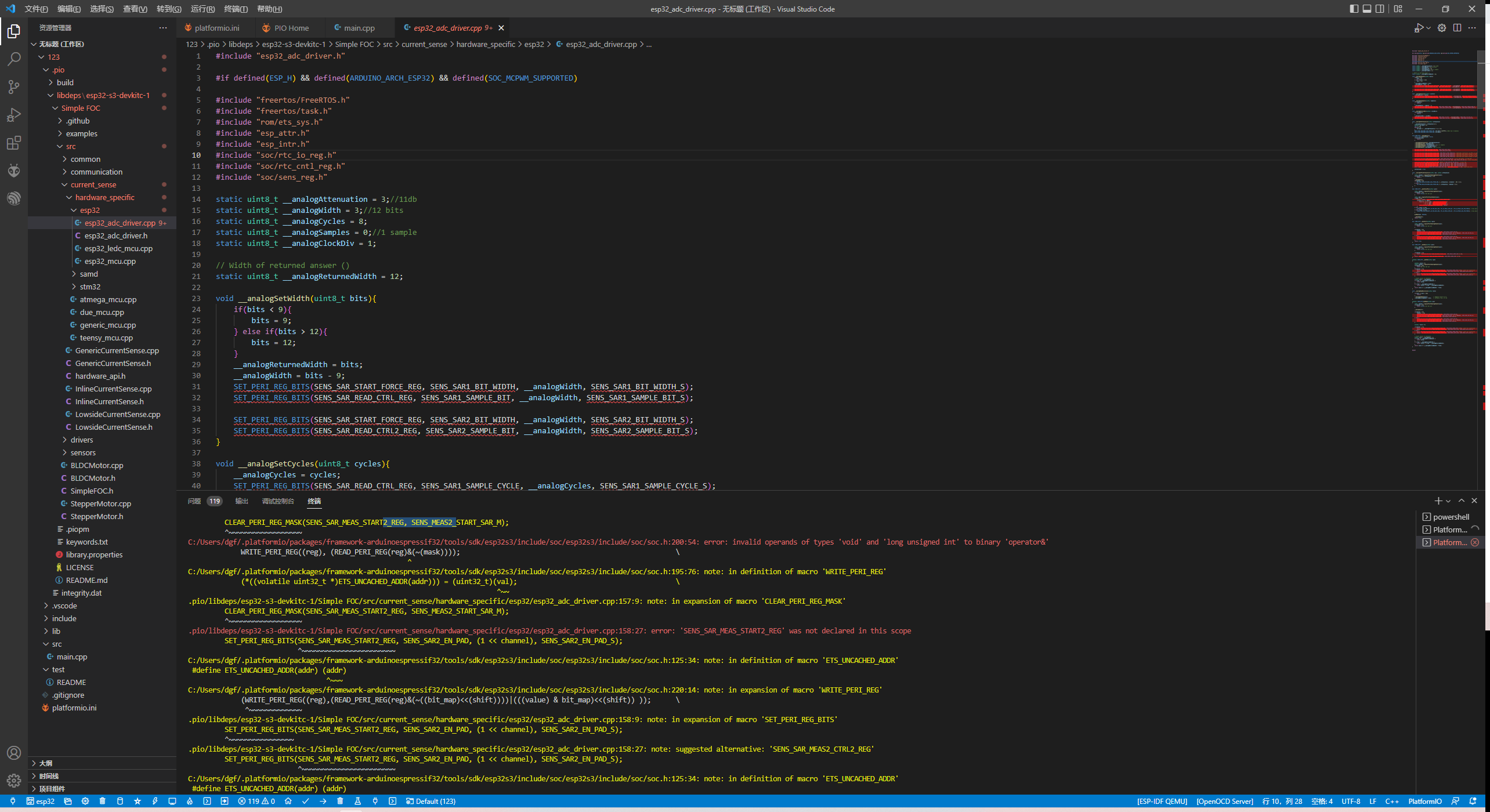Viewport: 1490px width, 812px height.
Task: Click ESP-IDF monitor device icon
Action: pyautogui.click(x=172, y=801)
